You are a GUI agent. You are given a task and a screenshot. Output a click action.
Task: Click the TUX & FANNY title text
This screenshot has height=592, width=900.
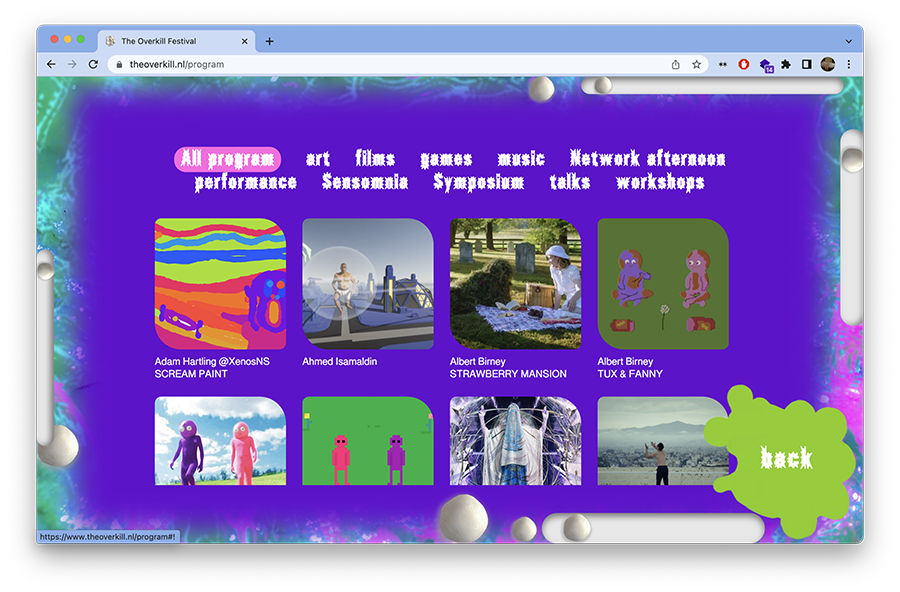[x=630, y=374]
